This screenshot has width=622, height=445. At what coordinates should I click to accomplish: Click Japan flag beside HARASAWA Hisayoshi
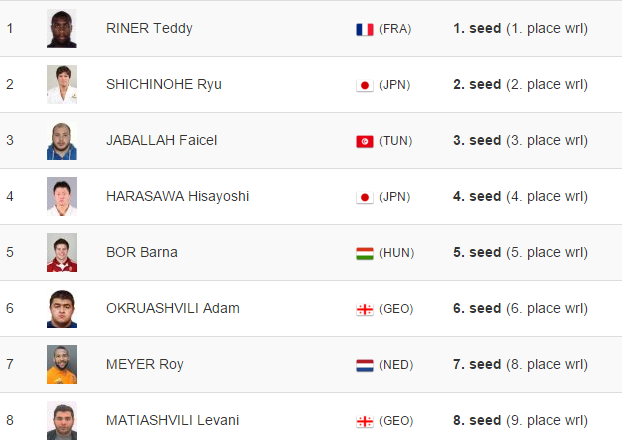365,197
